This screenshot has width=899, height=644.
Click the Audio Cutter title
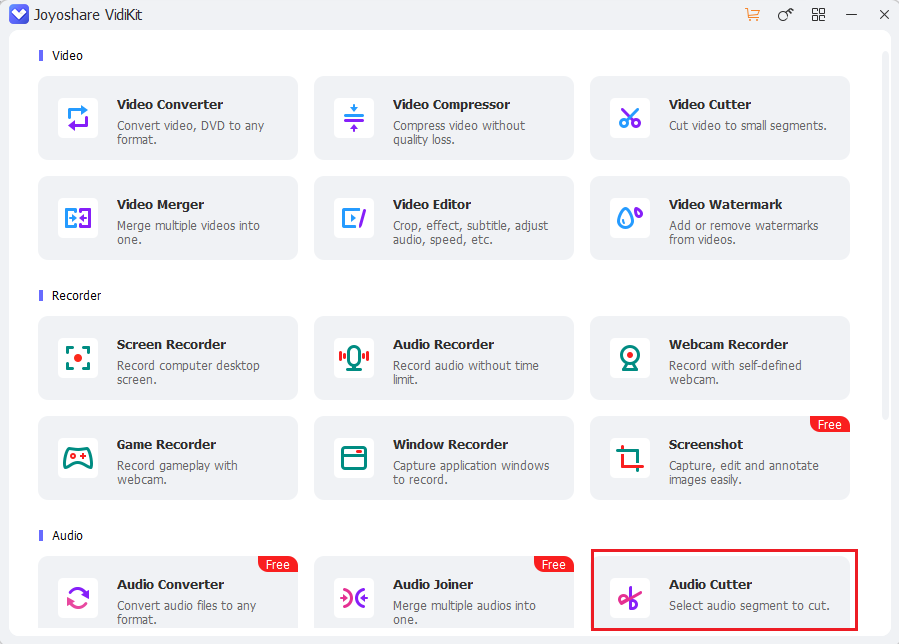pos(710,584)
